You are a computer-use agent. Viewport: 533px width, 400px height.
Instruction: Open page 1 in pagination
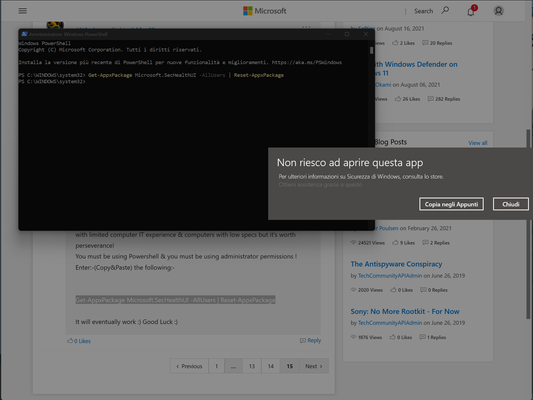[216, 366]
